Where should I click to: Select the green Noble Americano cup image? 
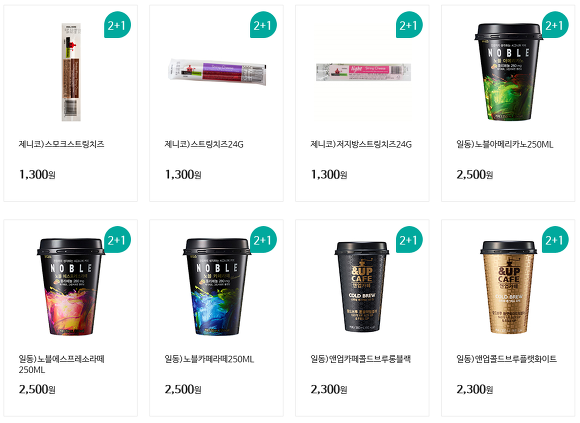(x=508, y=72)
